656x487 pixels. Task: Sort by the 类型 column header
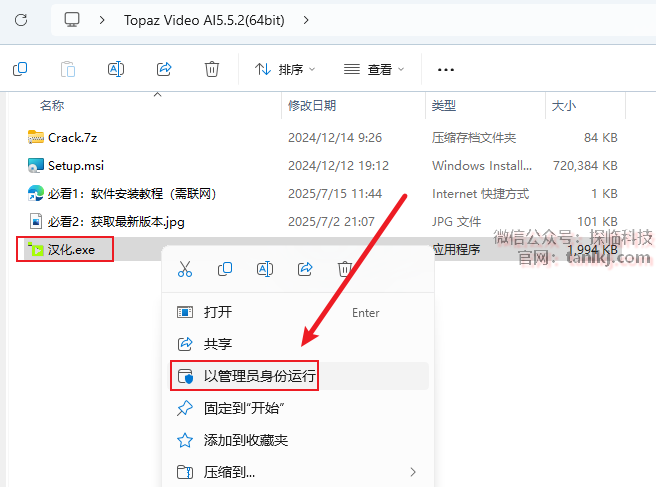click(x=444, y=105)
